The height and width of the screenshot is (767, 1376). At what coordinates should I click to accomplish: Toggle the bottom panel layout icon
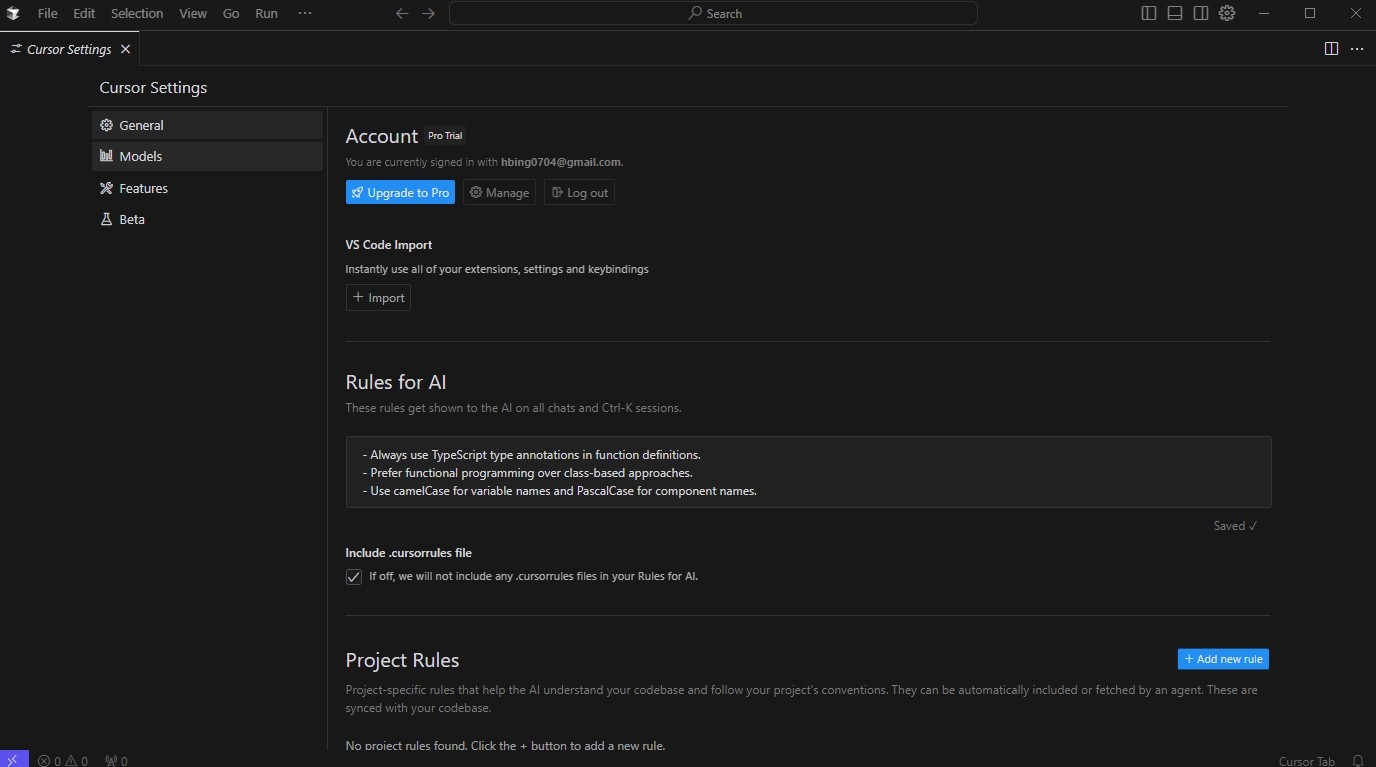click(1175, 13)
